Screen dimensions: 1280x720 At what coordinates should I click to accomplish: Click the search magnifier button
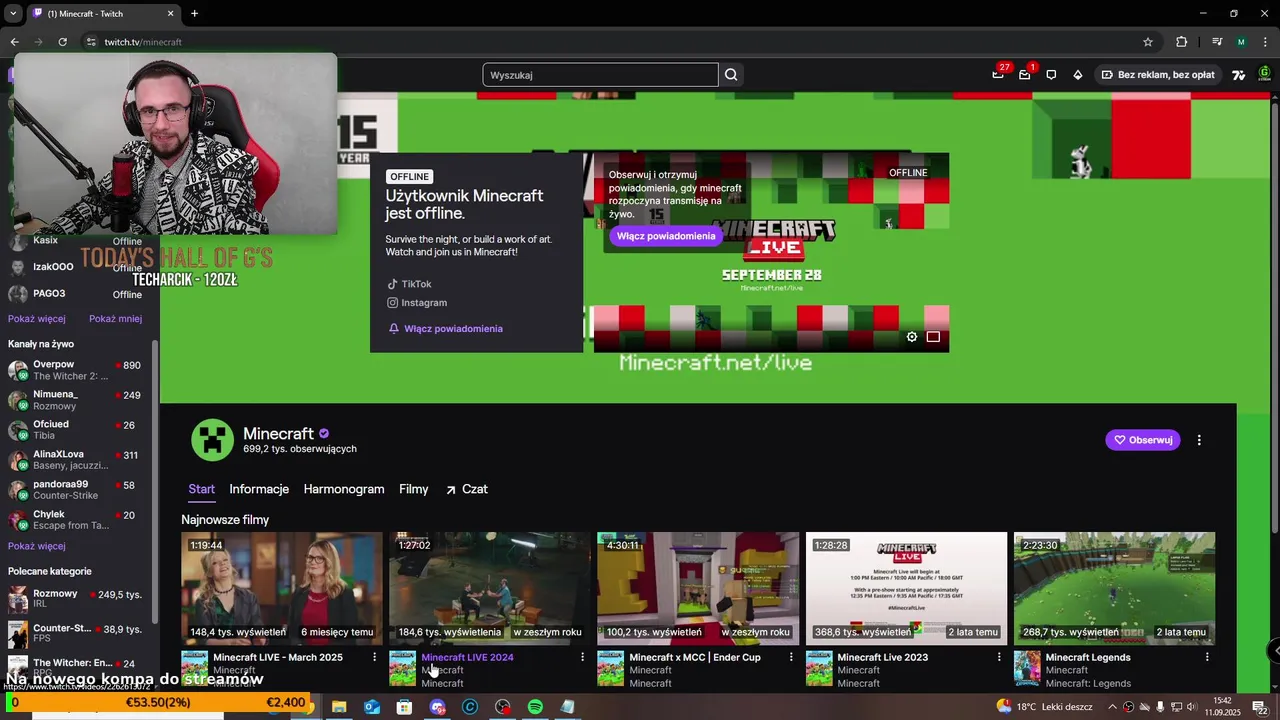[731, 75]
